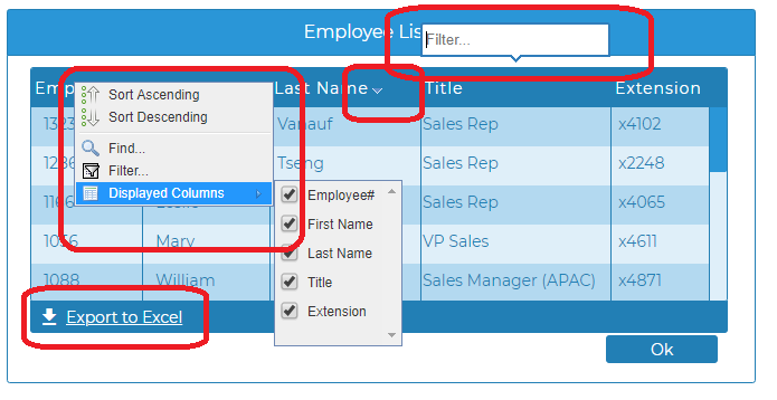Select Find... in the context menu
This screenshot has width=777, height=400.
(127, 148)
